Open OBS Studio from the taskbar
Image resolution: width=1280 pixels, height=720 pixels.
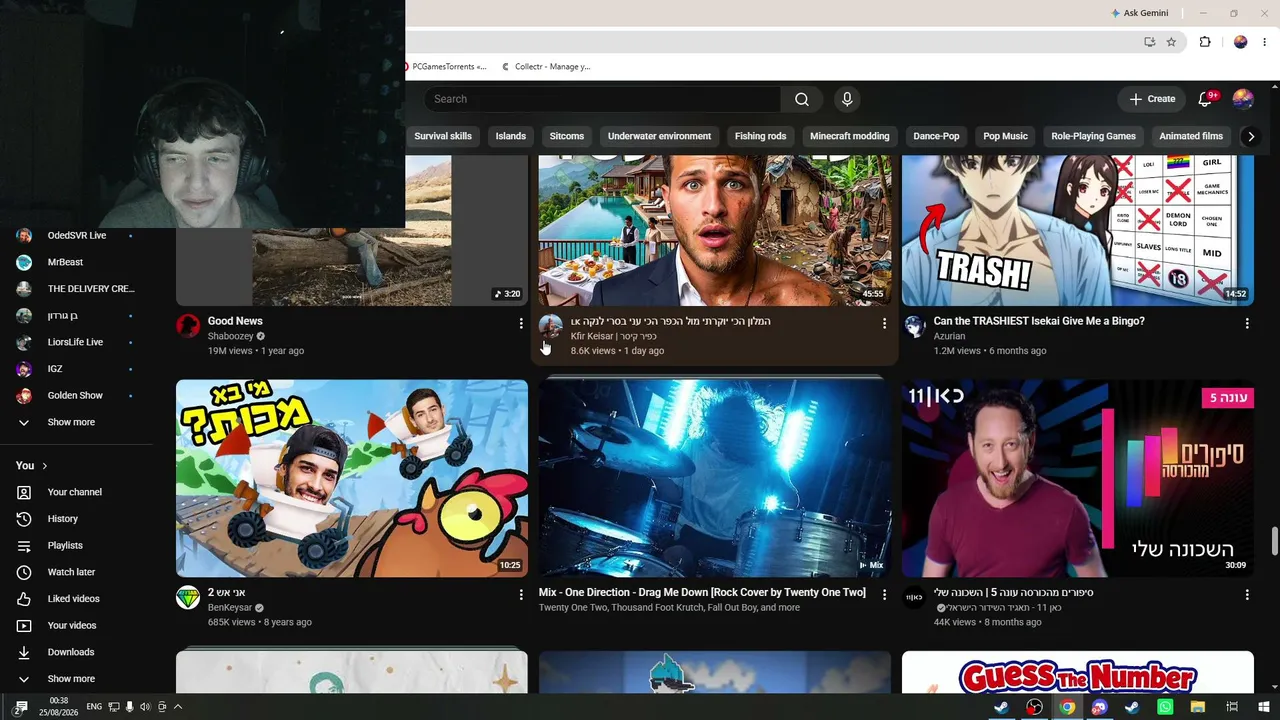(1035, 707)
